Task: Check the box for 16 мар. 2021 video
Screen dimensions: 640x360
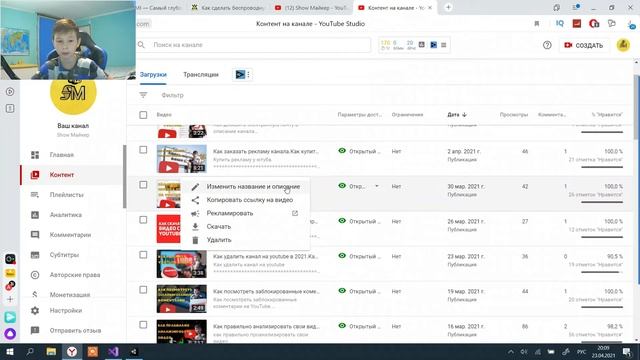Action: [143, 325]
